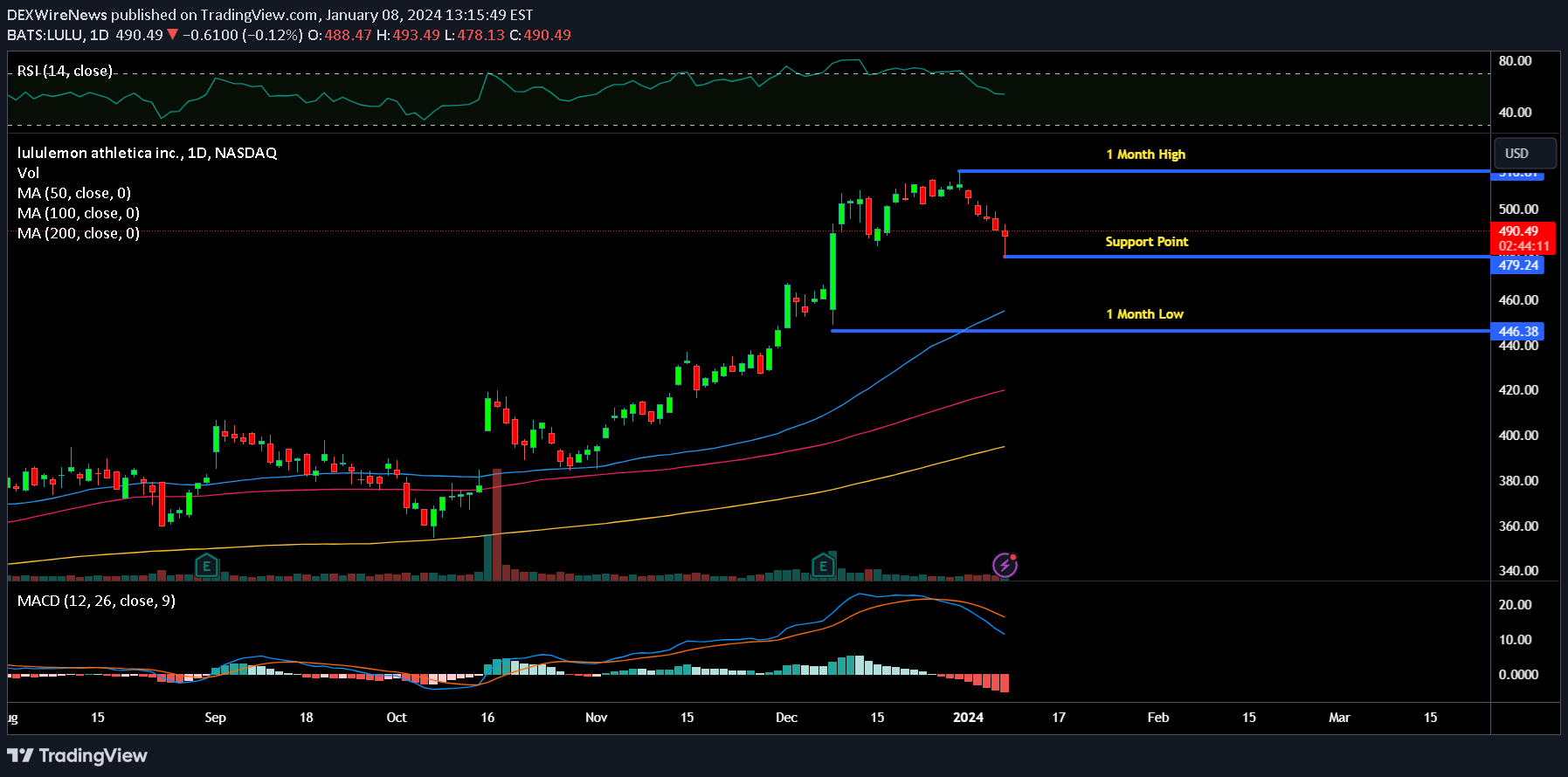Click the purple lightning bolt event icon

coord(1005,565)
